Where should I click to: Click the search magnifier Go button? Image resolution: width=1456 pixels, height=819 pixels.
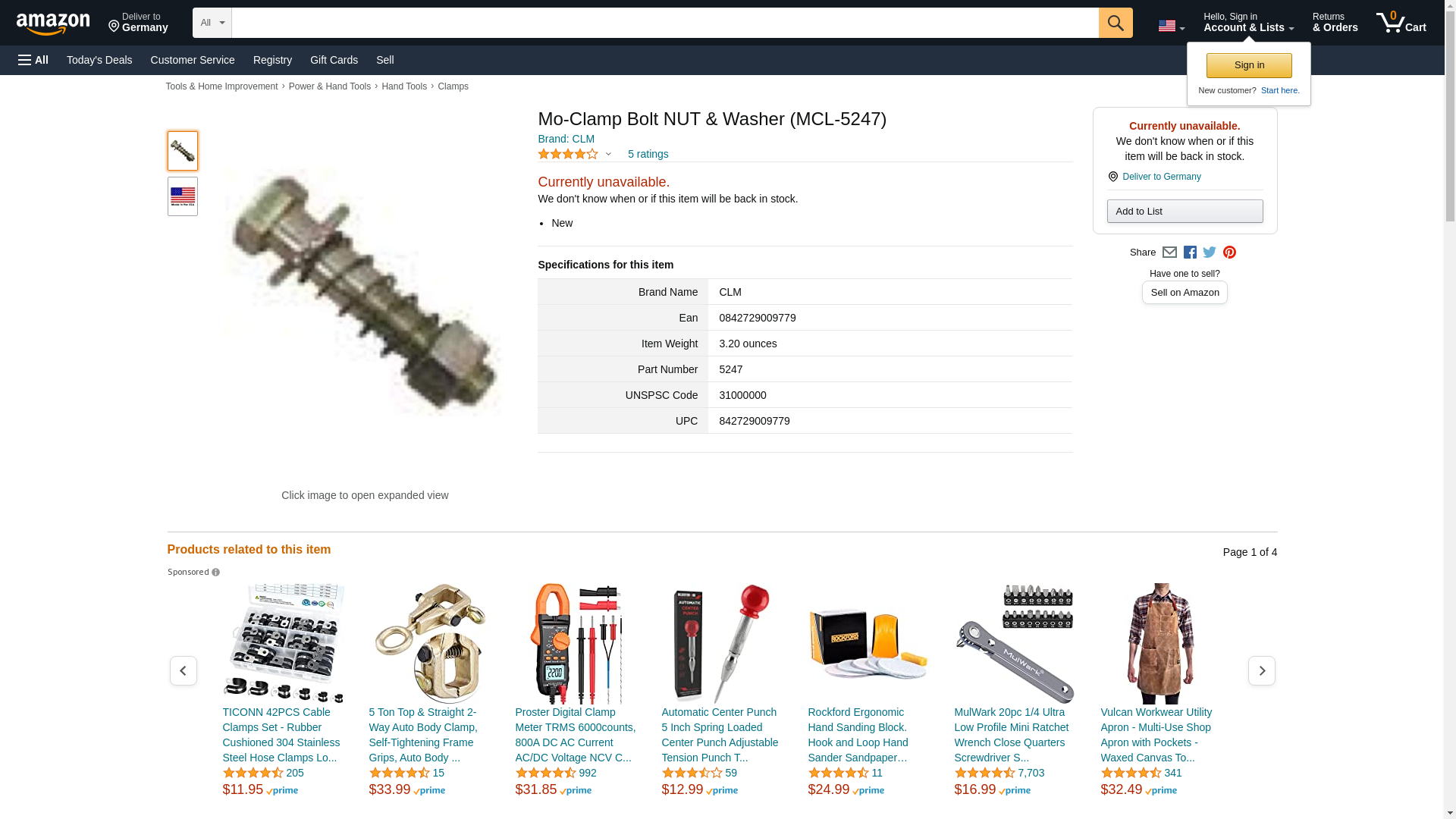tap(1115, 23)
